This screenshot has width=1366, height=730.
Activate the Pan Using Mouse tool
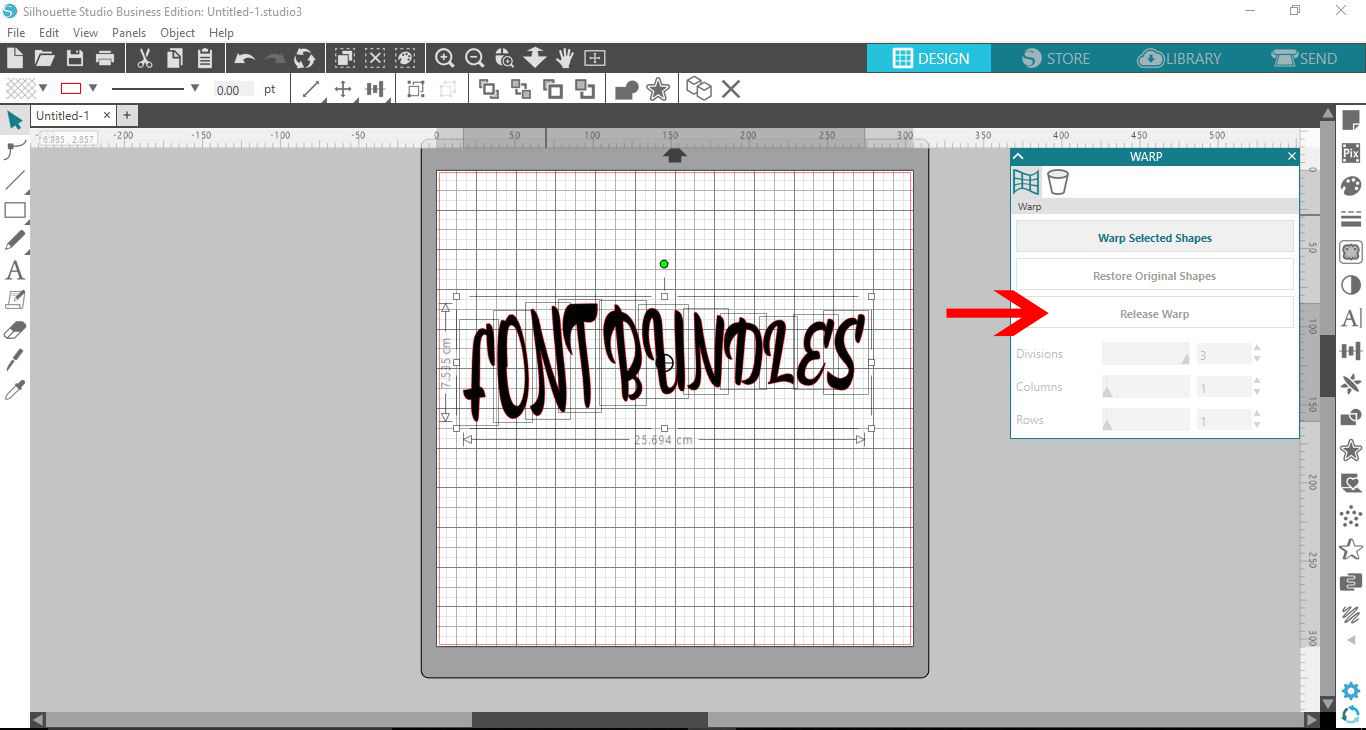point(565,58)
